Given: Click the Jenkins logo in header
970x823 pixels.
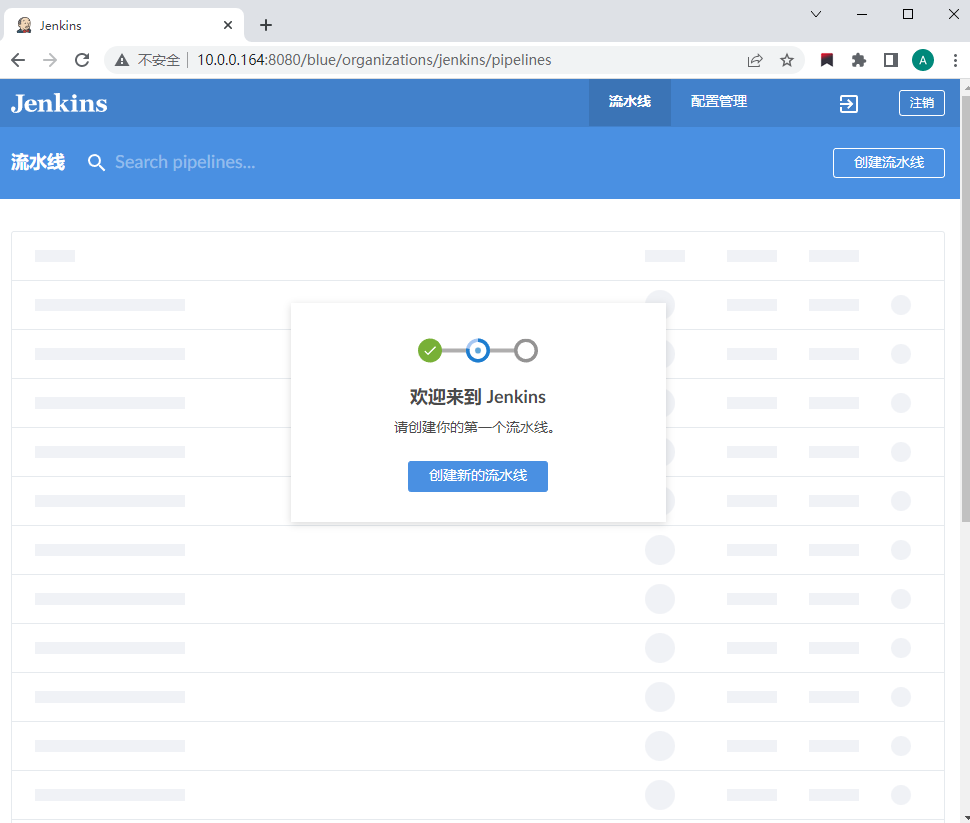Looking at the screenshot, I should point(59,103).
